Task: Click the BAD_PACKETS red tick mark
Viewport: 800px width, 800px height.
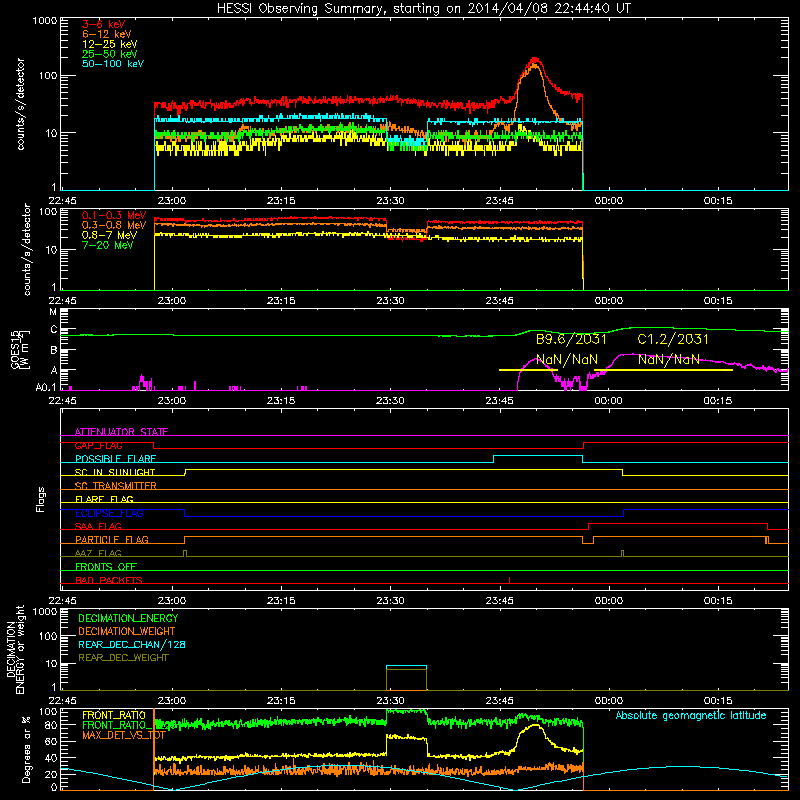Action: point(509,580)
